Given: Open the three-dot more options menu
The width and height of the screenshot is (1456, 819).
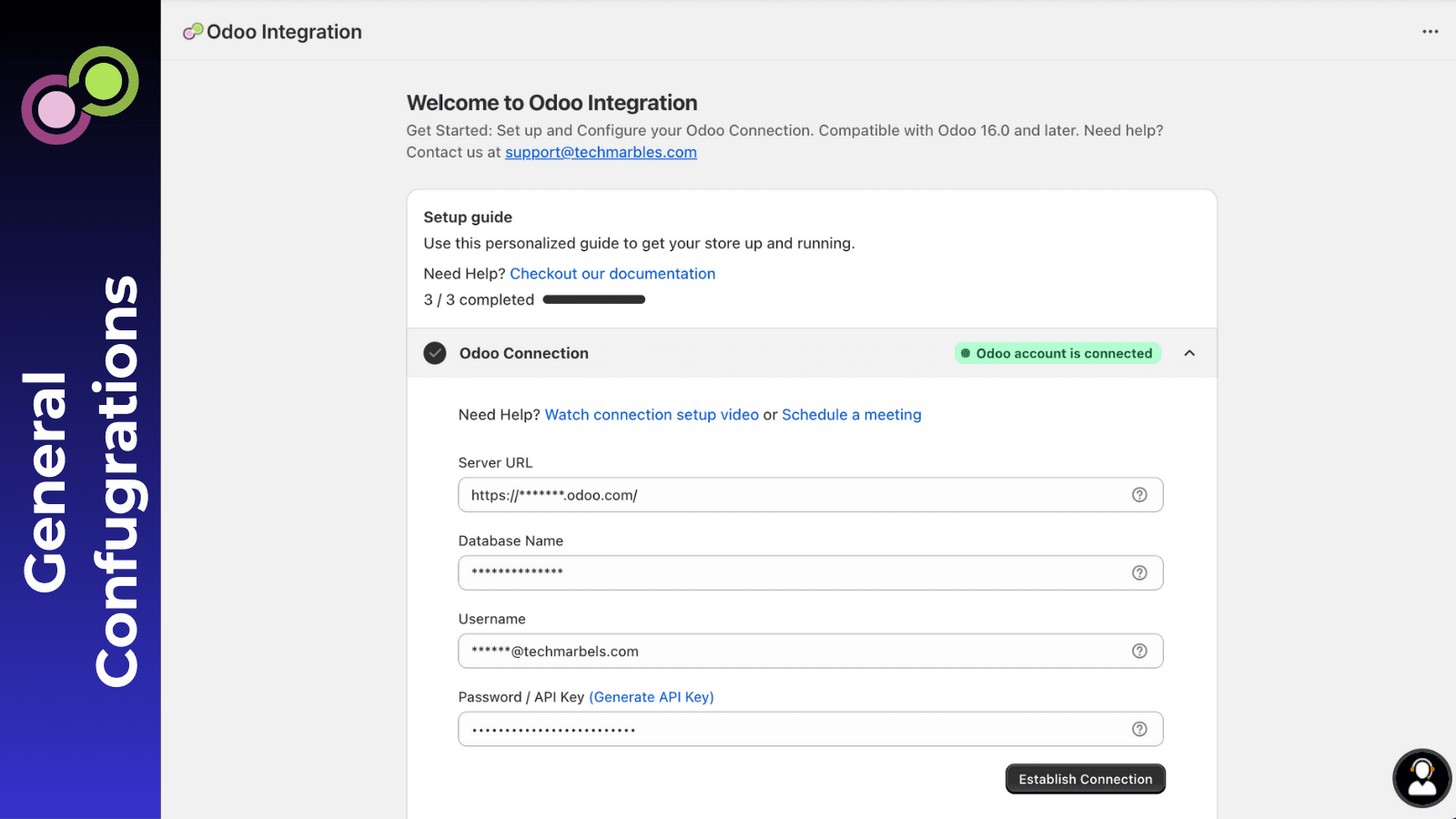Looking at the screenshot, I should pyautogui.click(x=1430, y=32).
